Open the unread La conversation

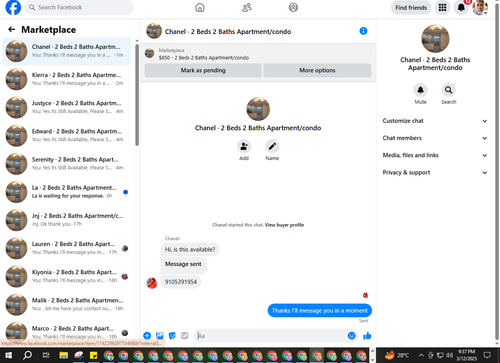point(67,192)
